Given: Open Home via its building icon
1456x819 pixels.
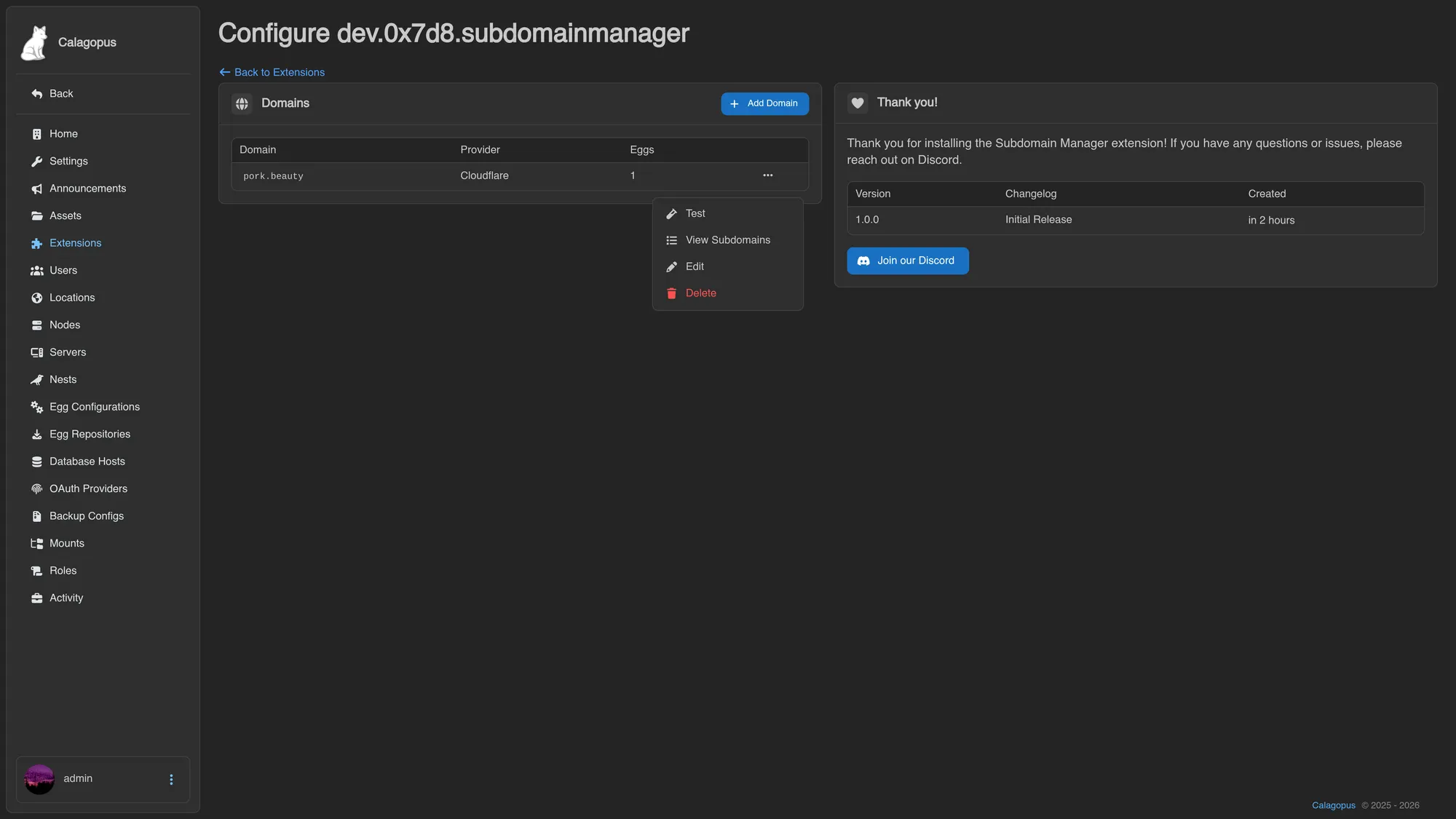Looking at the screenshot, I should (x=37, y=134).
